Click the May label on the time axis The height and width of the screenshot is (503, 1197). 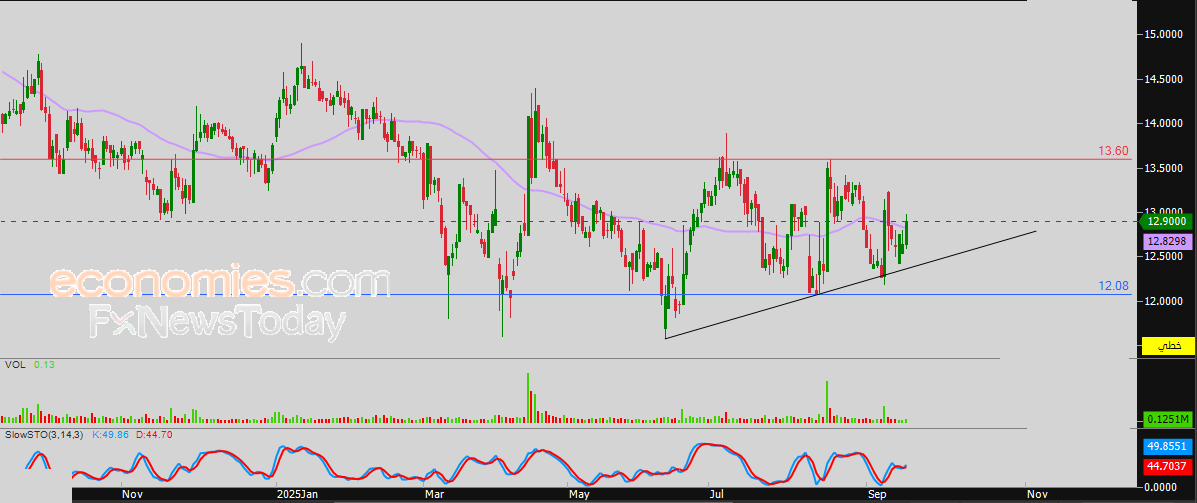pyautogui.click(x=579, y=494)
